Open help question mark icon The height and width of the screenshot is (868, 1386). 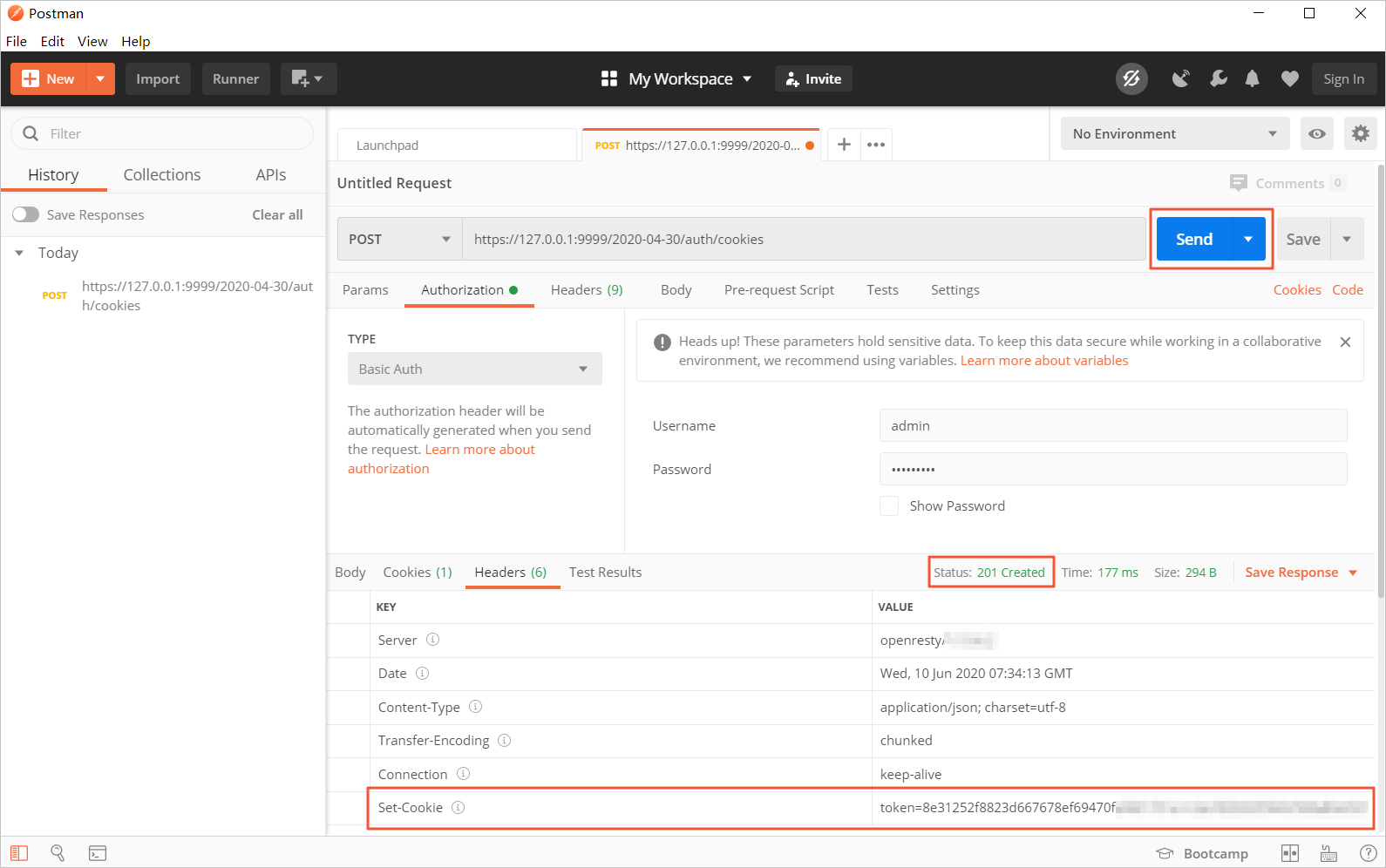pyautogui.click(x=1369, y=853)
